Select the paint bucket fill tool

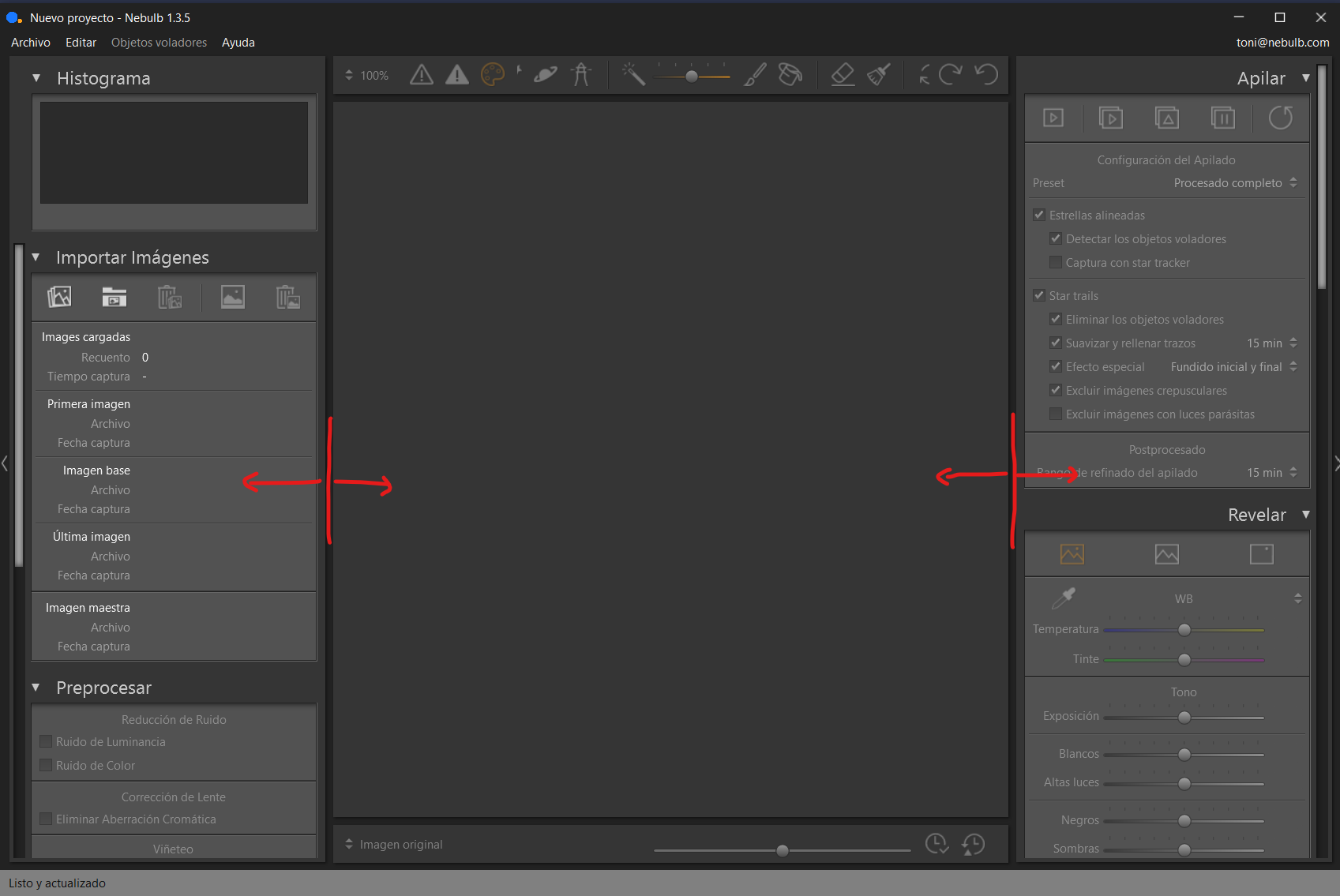coord(790,75)
